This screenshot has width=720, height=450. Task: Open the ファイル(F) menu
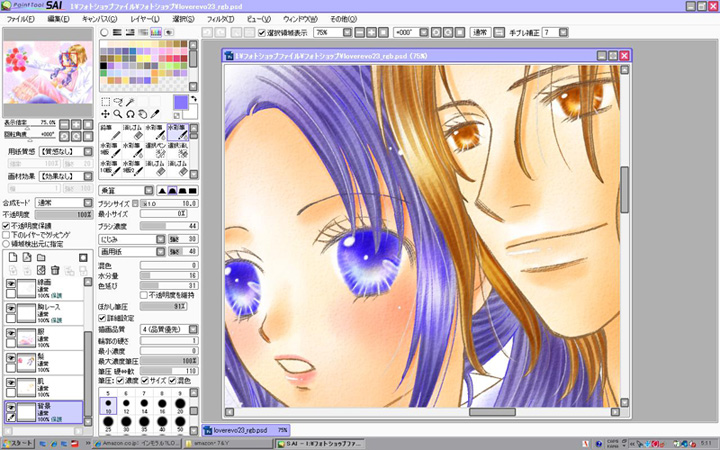point(20,19)
